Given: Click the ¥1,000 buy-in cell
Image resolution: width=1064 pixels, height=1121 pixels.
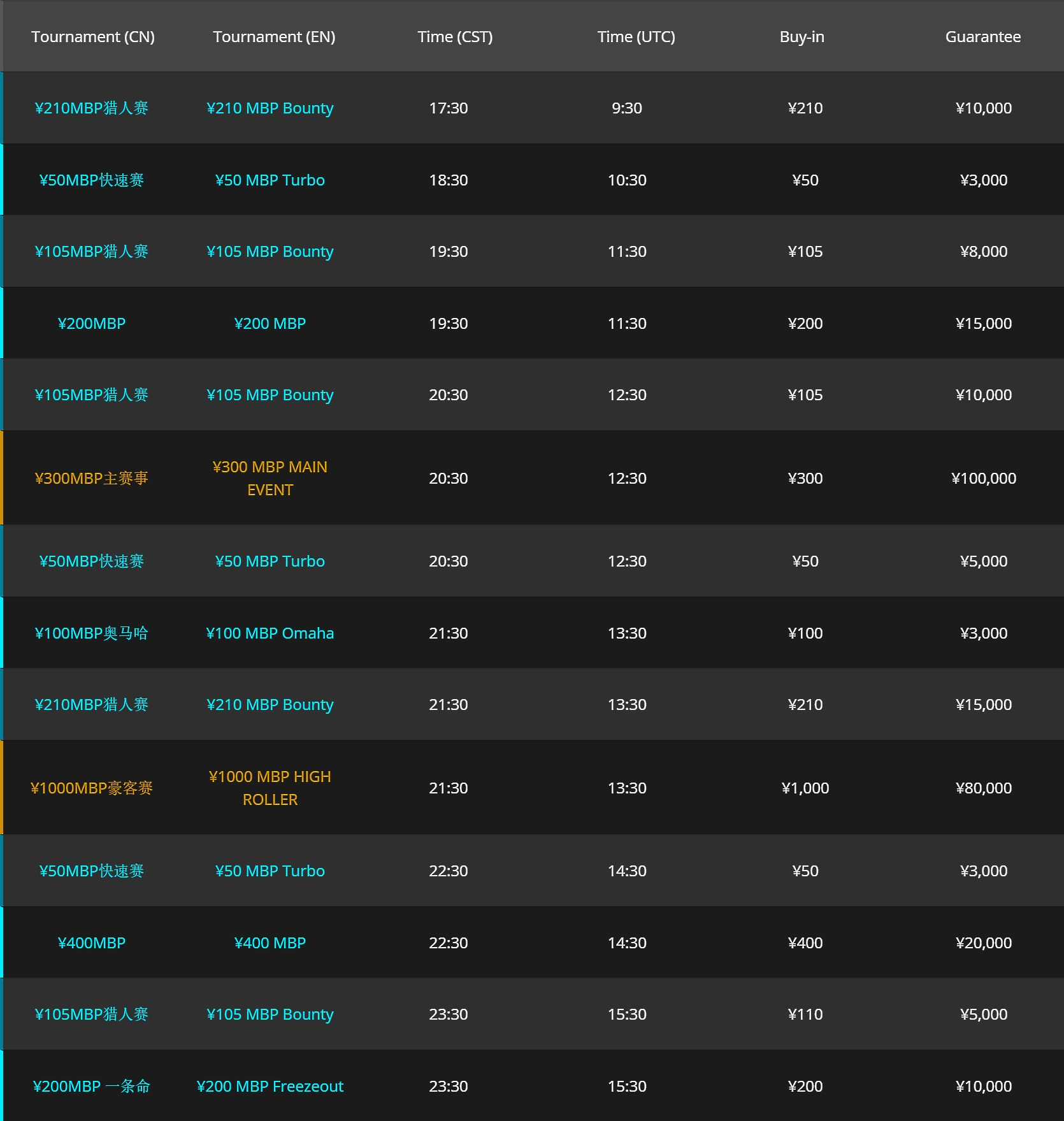Looking at the screenshot, I should pyautogui.click(x=805, y=788).
